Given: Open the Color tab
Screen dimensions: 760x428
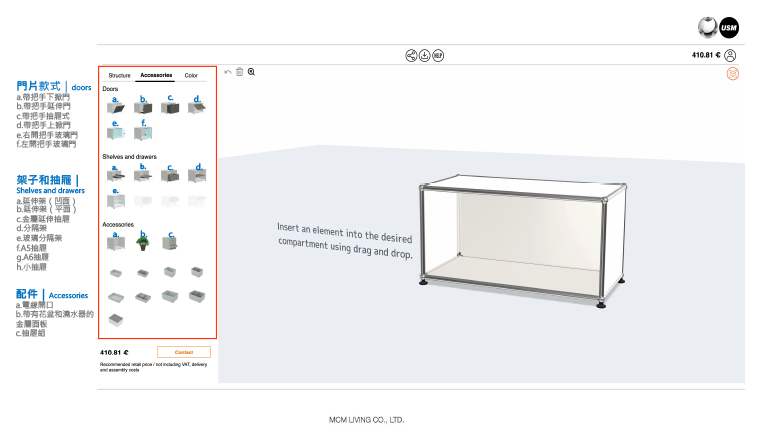Looking at the screenshot, I should pyautogui.click(x=191, y=75).
